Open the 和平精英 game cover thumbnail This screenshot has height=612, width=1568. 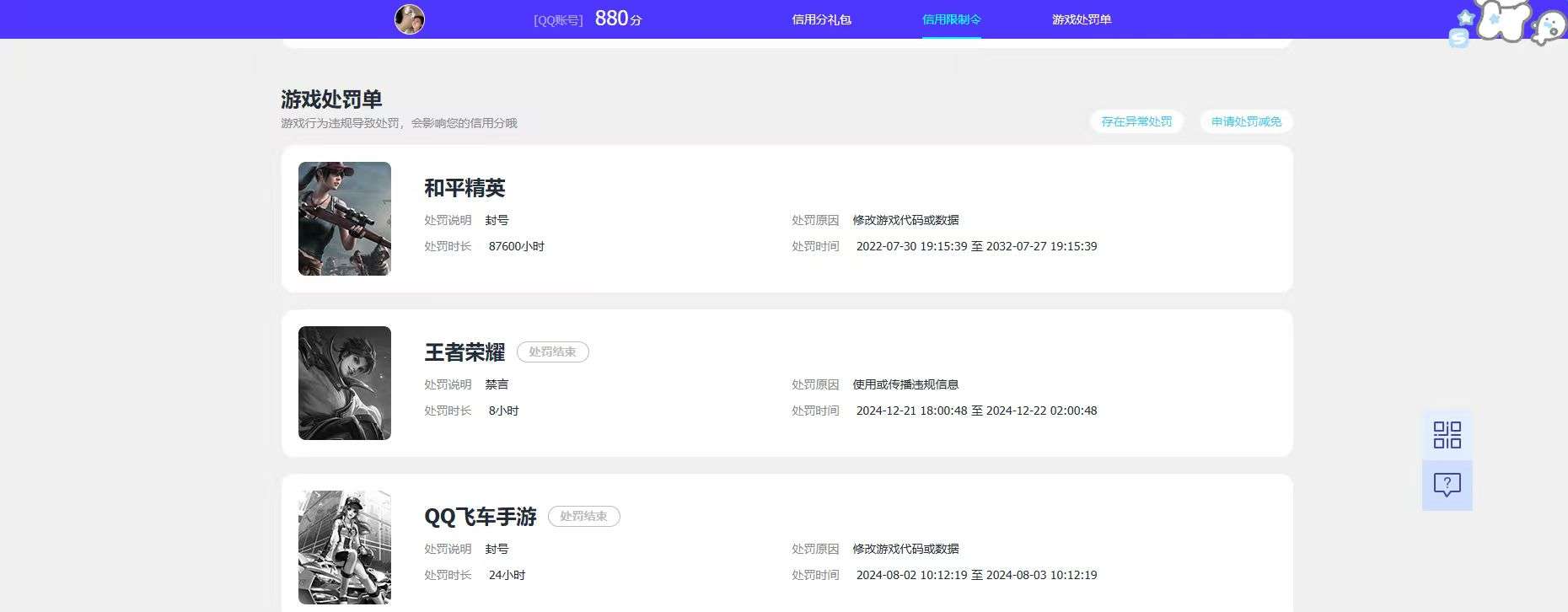(345, 218)
